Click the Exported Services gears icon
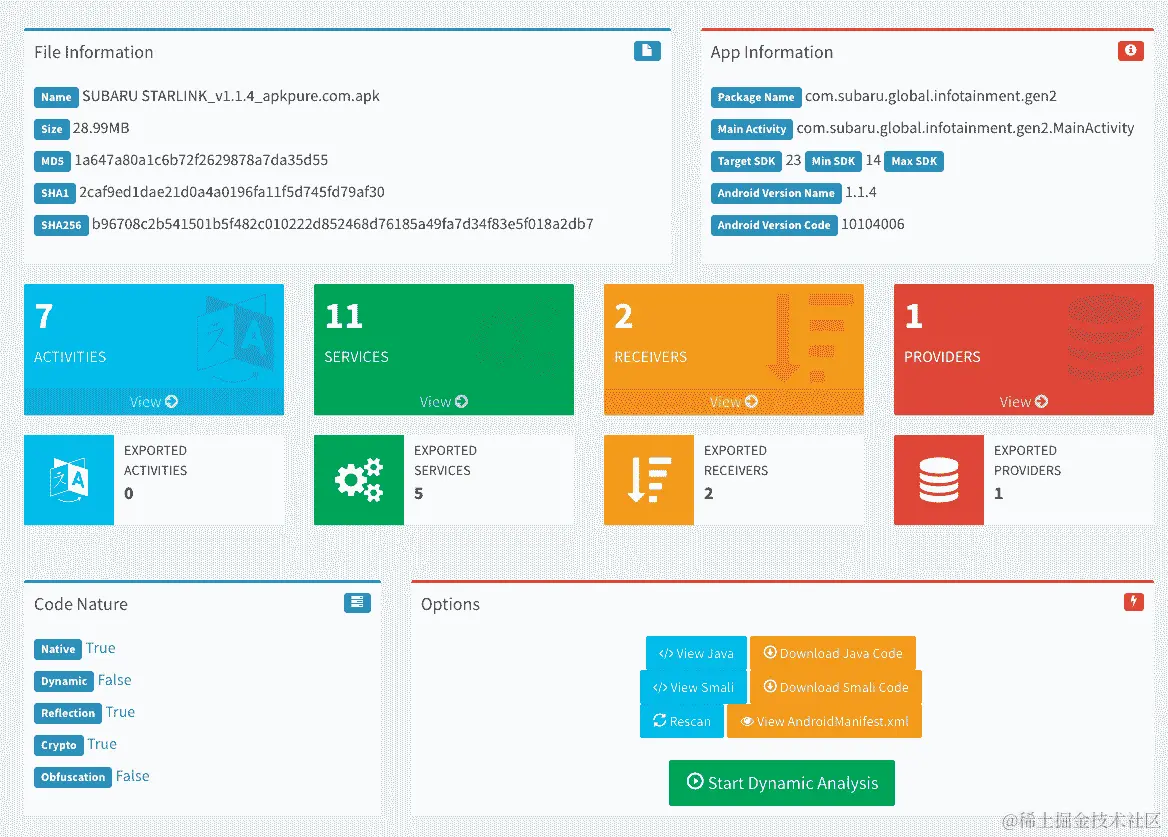The width and height of the screenshot is (1168, 837). pyautogui.click(x=359, y=480)
